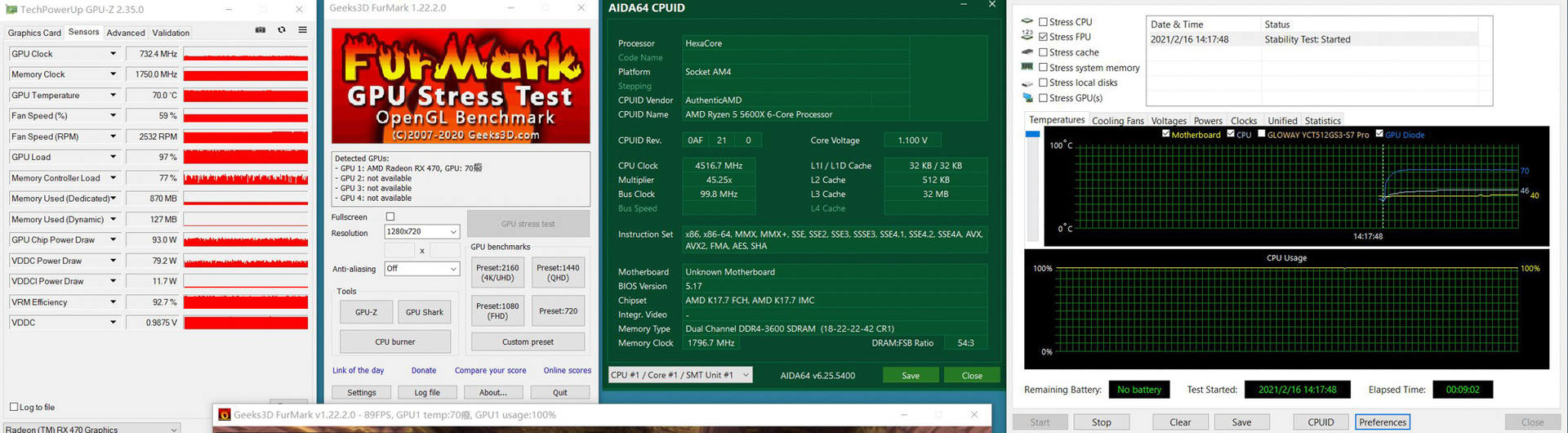Click the blue temperature graph scroll indicator
The image size is (1568, 433).
[1032, 134]
